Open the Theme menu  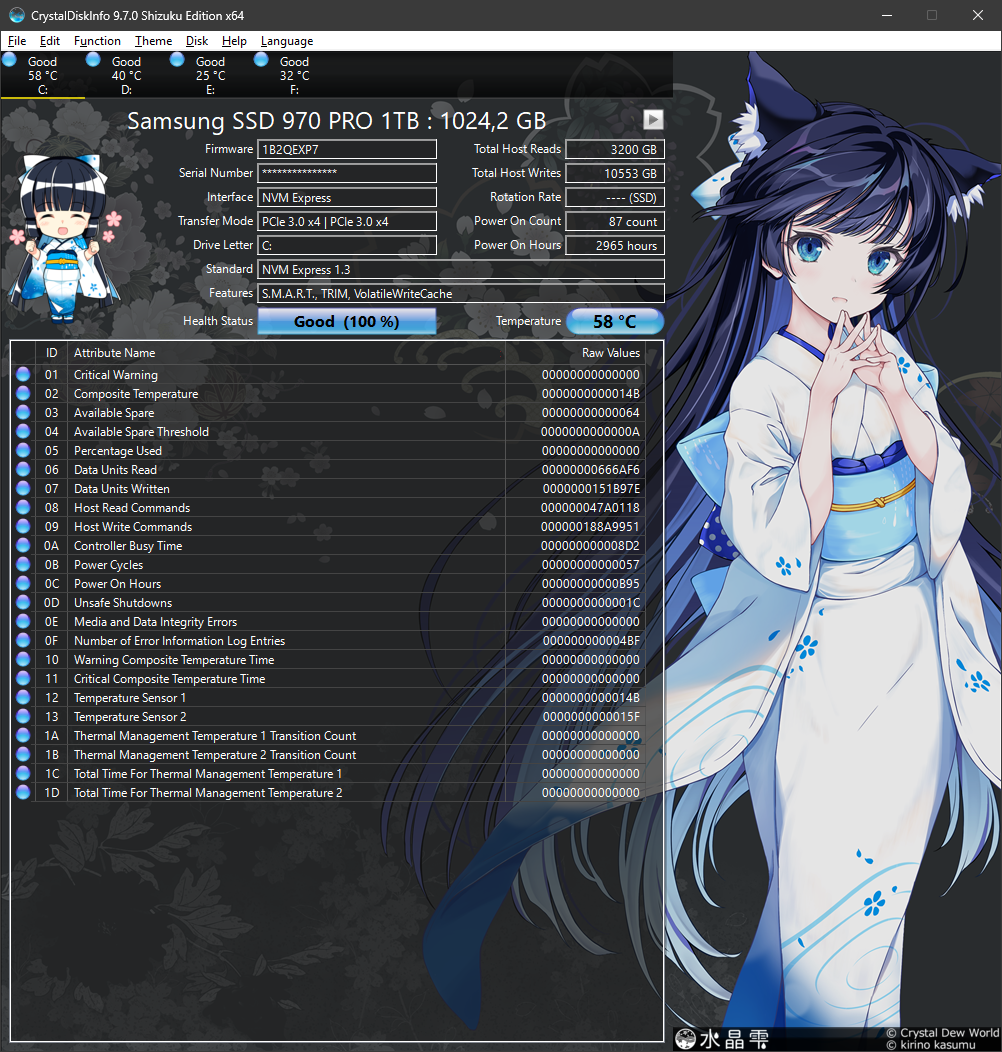[153, 41]
